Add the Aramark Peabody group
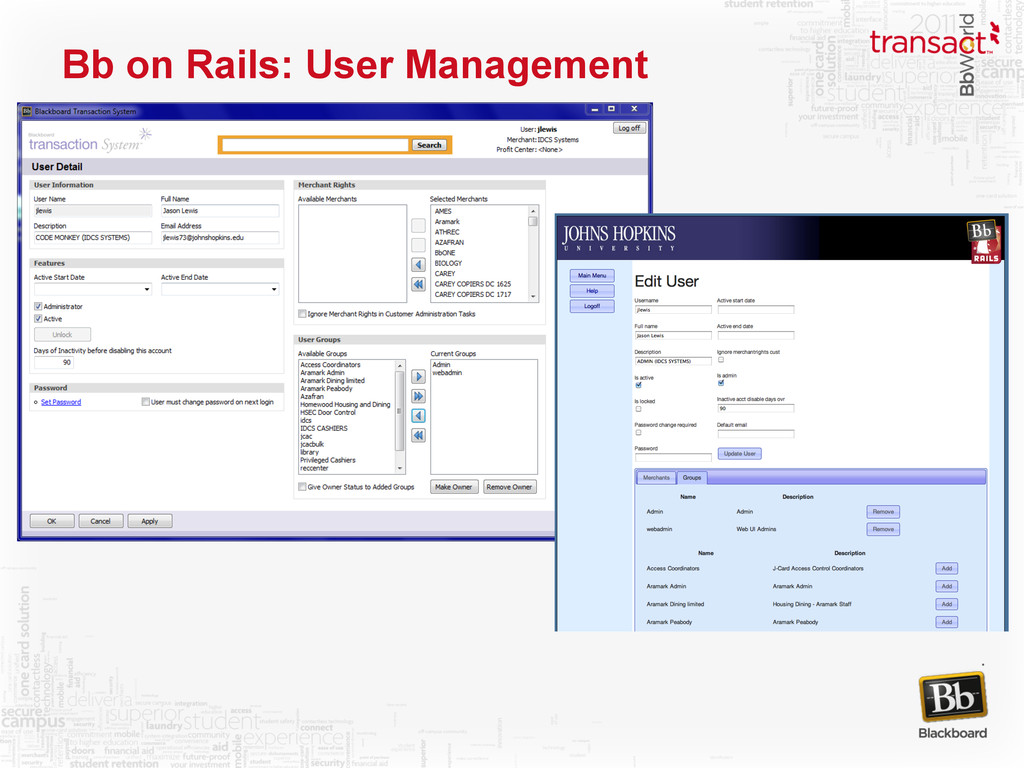This screenshot has height=768, width=1024. (x=946, y=622)
